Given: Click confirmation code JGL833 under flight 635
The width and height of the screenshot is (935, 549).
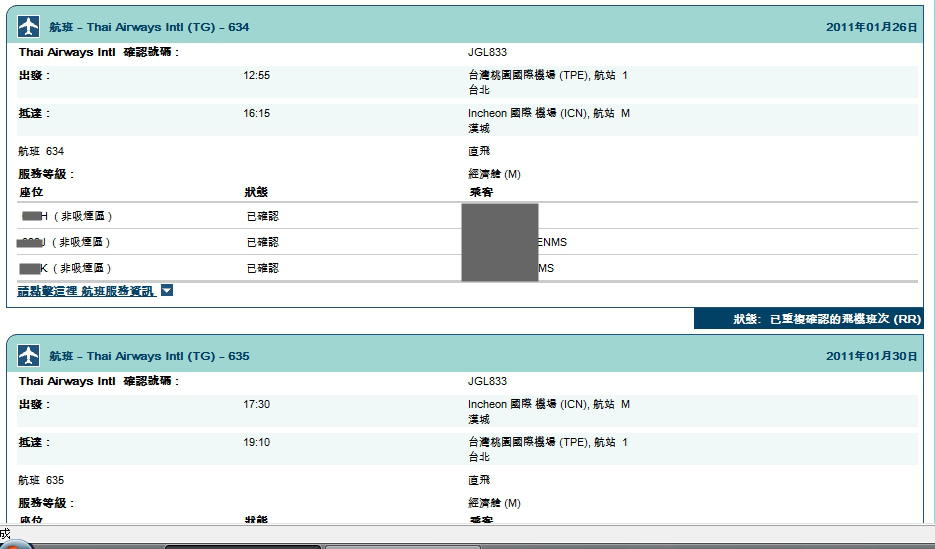Looking at the screenshot, I should (x=487, y=381).
